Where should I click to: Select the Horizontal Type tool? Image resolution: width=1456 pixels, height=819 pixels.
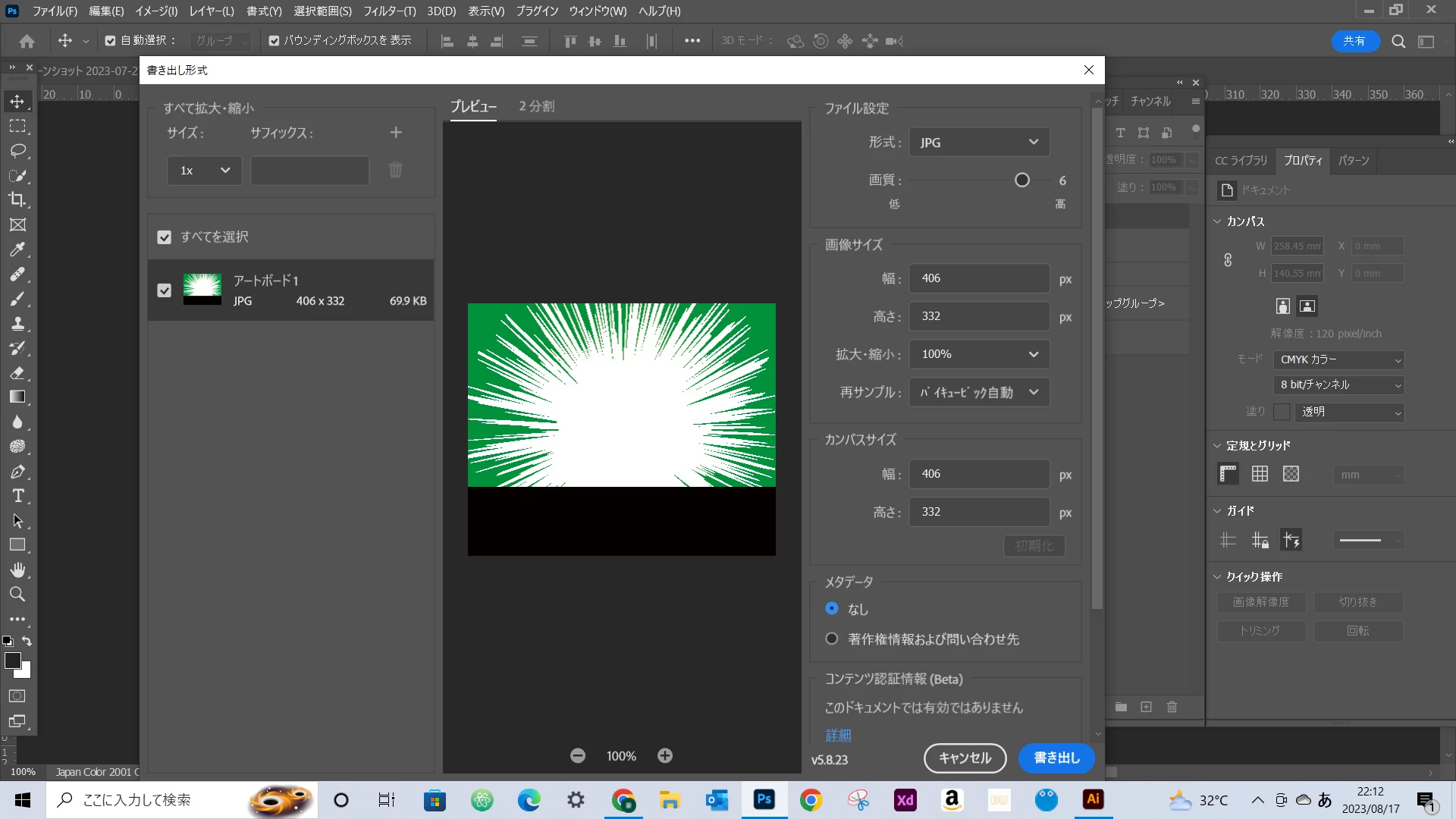[17, 497]
